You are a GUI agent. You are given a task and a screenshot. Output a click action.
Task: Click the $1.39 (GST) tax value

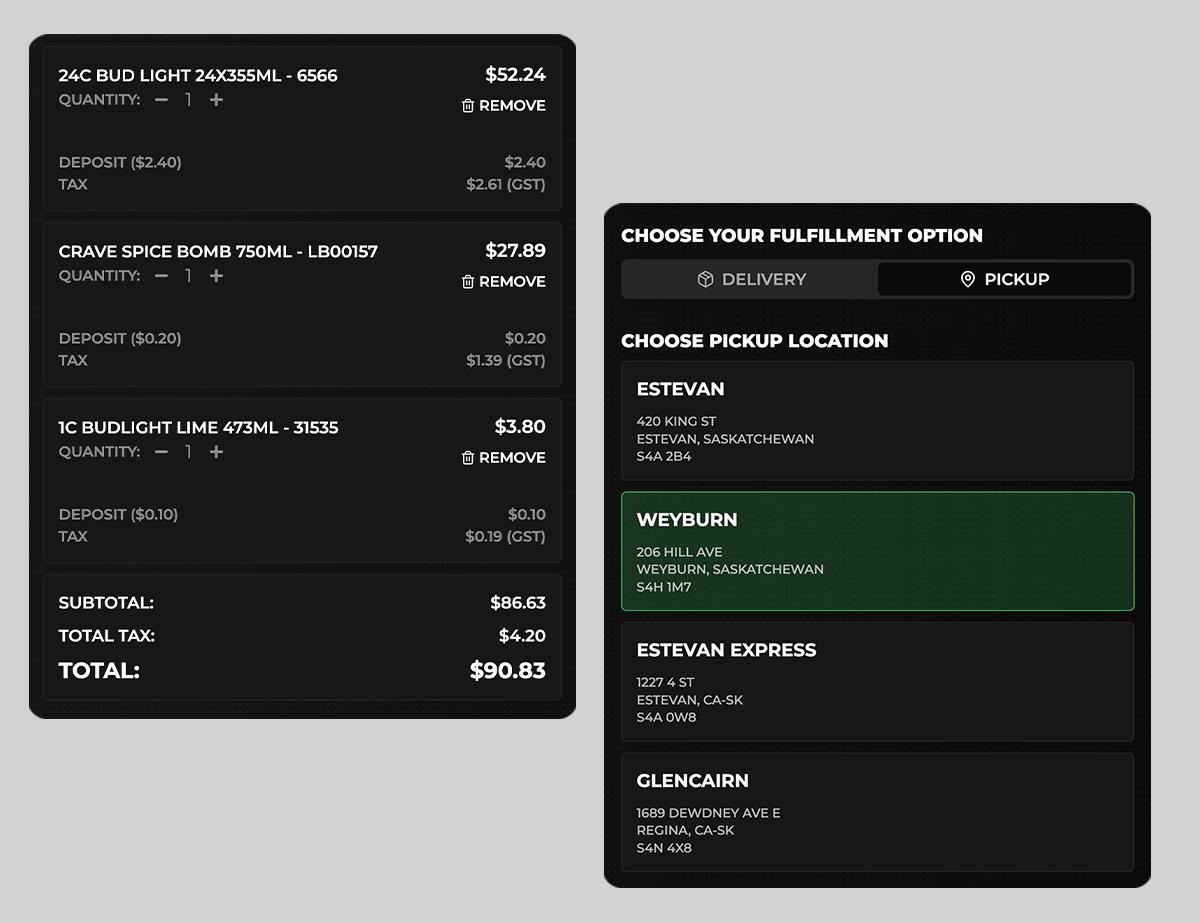(x=506, y=360)
